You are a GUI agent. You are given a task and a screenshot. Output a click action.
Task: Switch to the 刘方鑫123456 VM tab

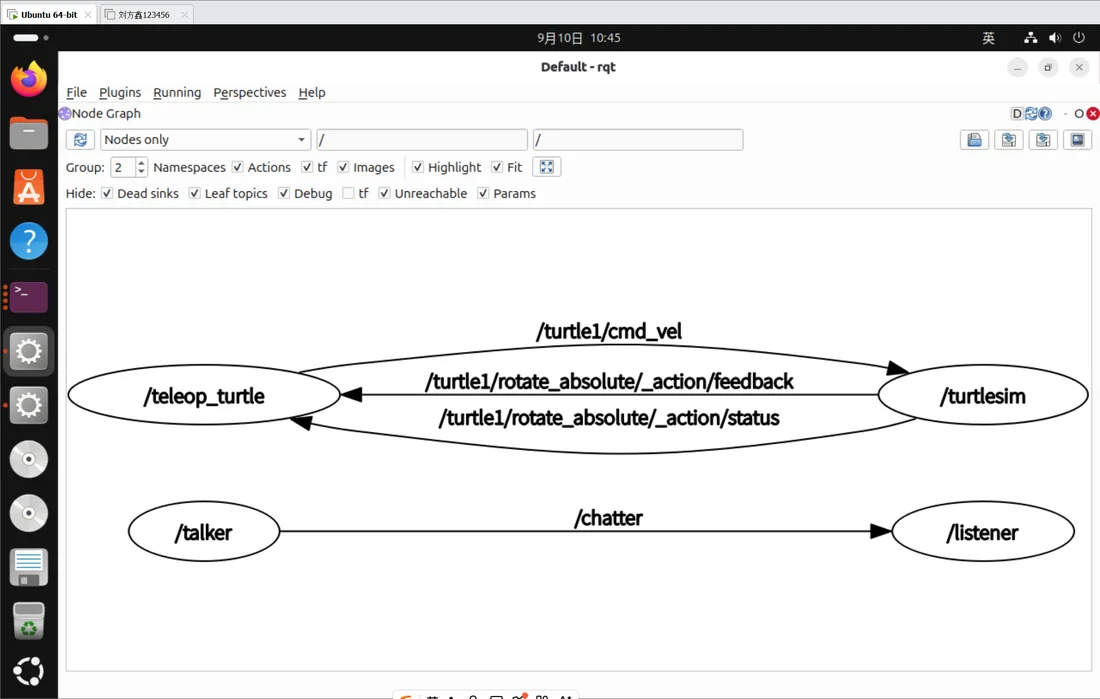coord(147,14)
